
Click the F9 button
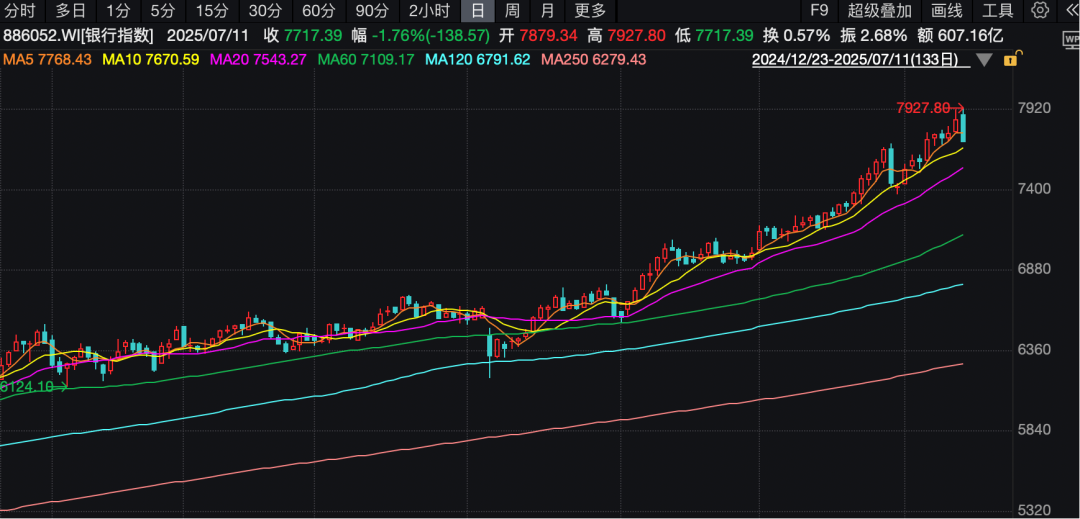[x=819, y=11]
